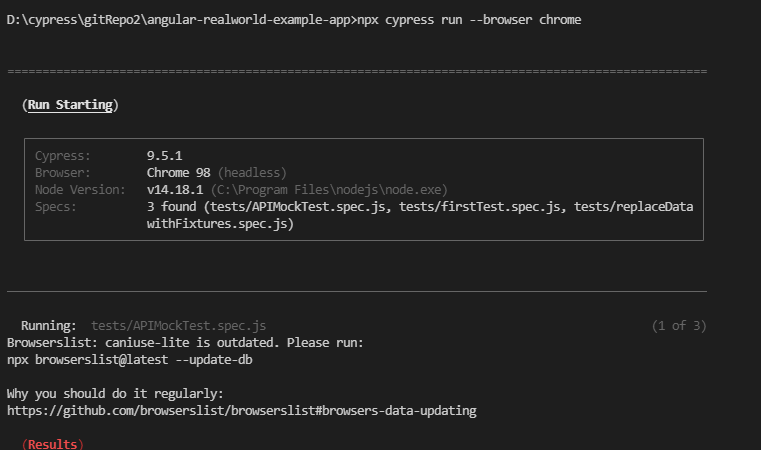Click the Chrome 98 browser value
This screenshot has width=761, height=450.
click(x=179, y=173)
